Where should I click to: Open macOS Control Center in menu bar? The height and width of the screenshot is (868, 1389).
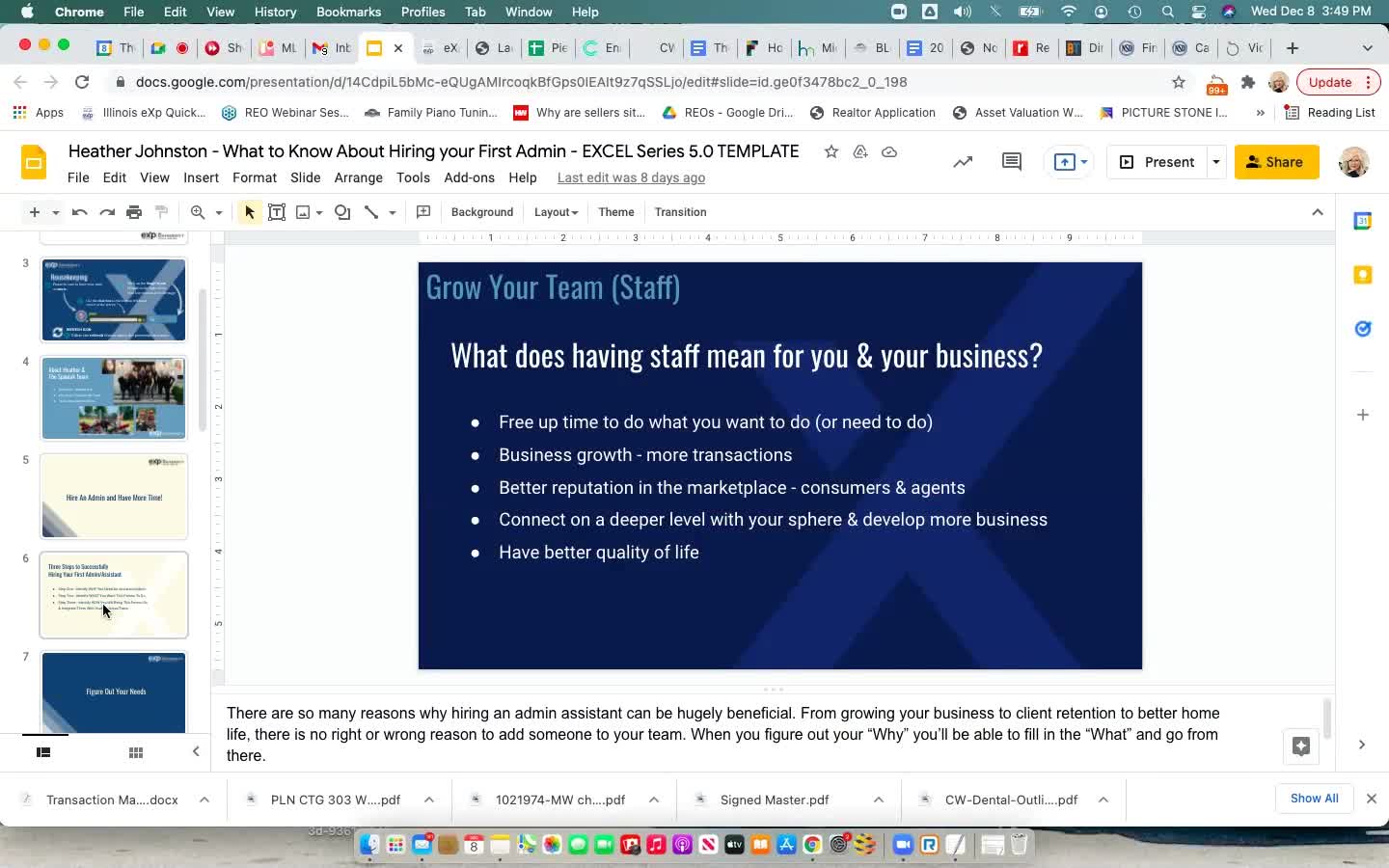[x=1199, y=12]
